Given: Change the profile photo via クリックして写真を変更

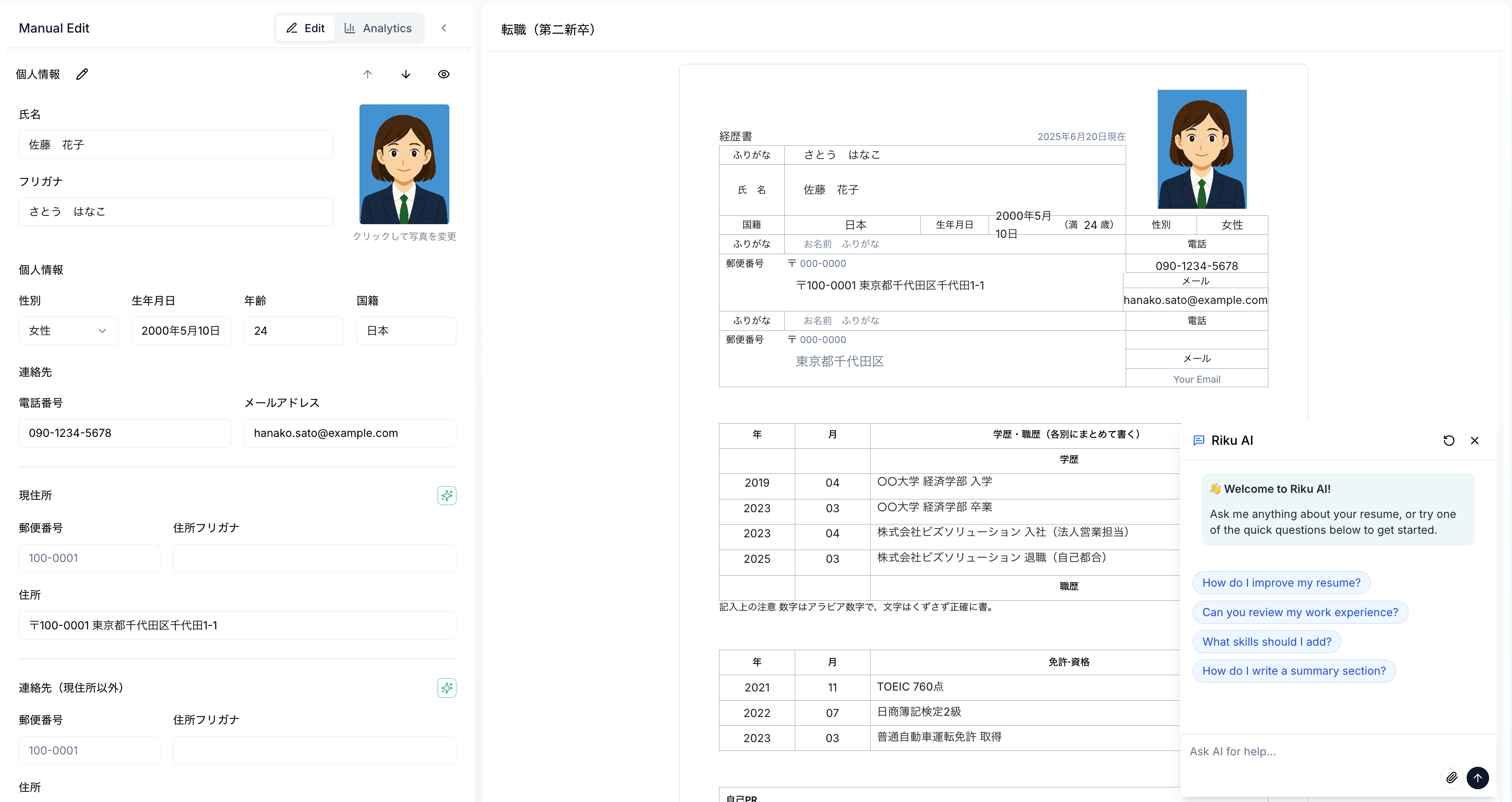Looking at the screenshot, I should coord(404,237).
